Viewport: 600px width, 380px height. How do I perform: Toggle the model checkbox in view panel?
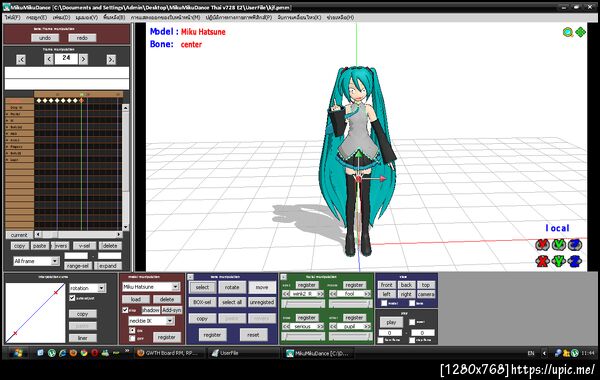click(384, 303)
